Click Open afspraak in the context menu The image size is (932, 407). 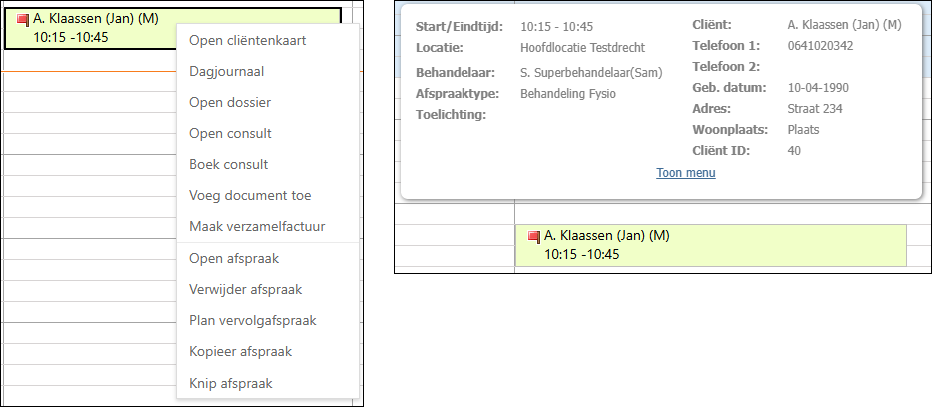point(233,259)
